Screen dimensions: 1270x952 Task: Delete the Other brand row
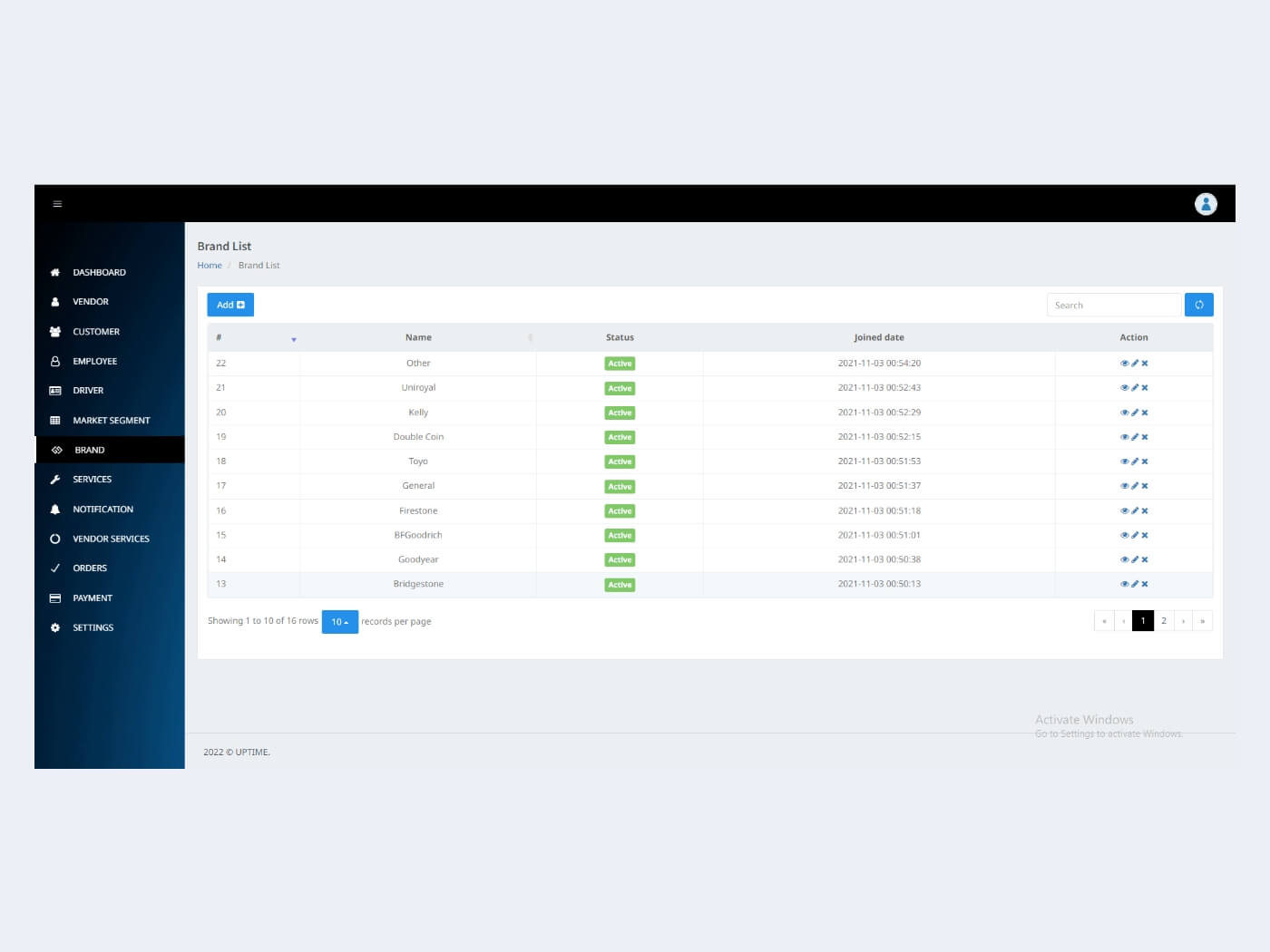[1145, 363]
